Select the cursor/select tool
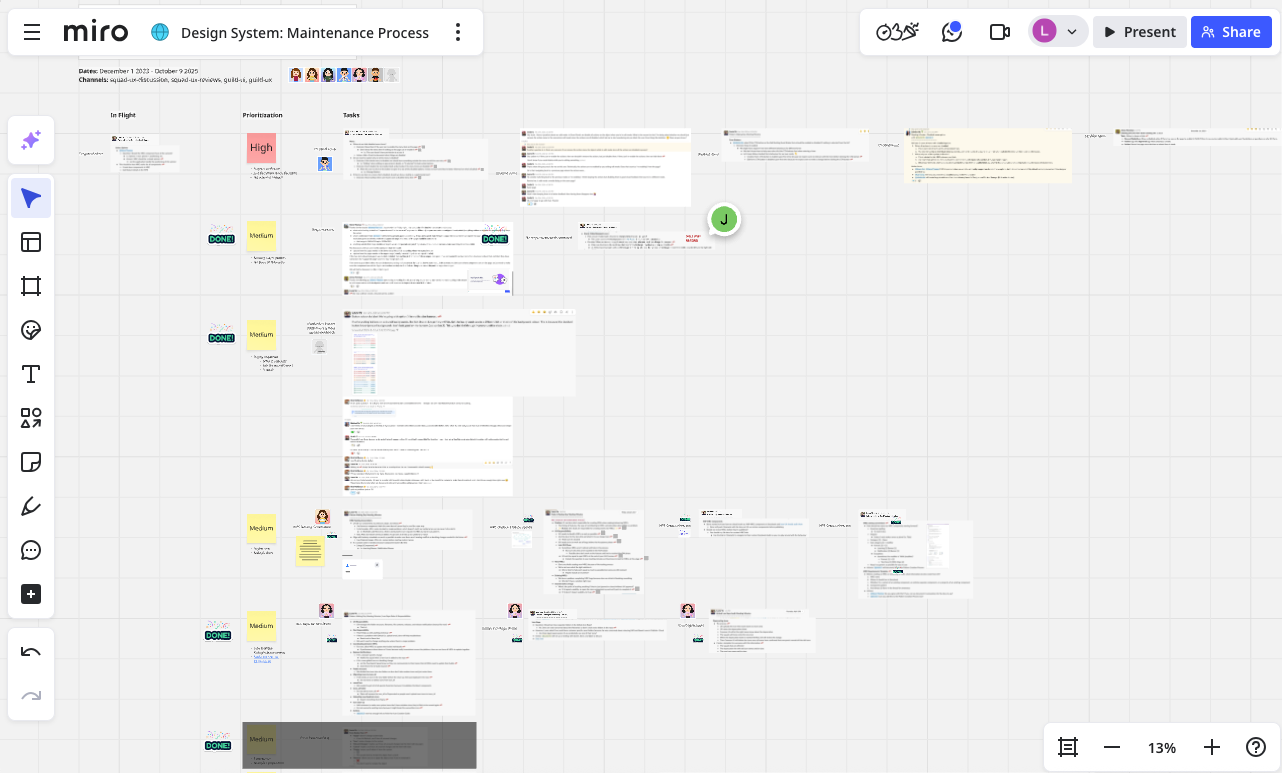 30,197
